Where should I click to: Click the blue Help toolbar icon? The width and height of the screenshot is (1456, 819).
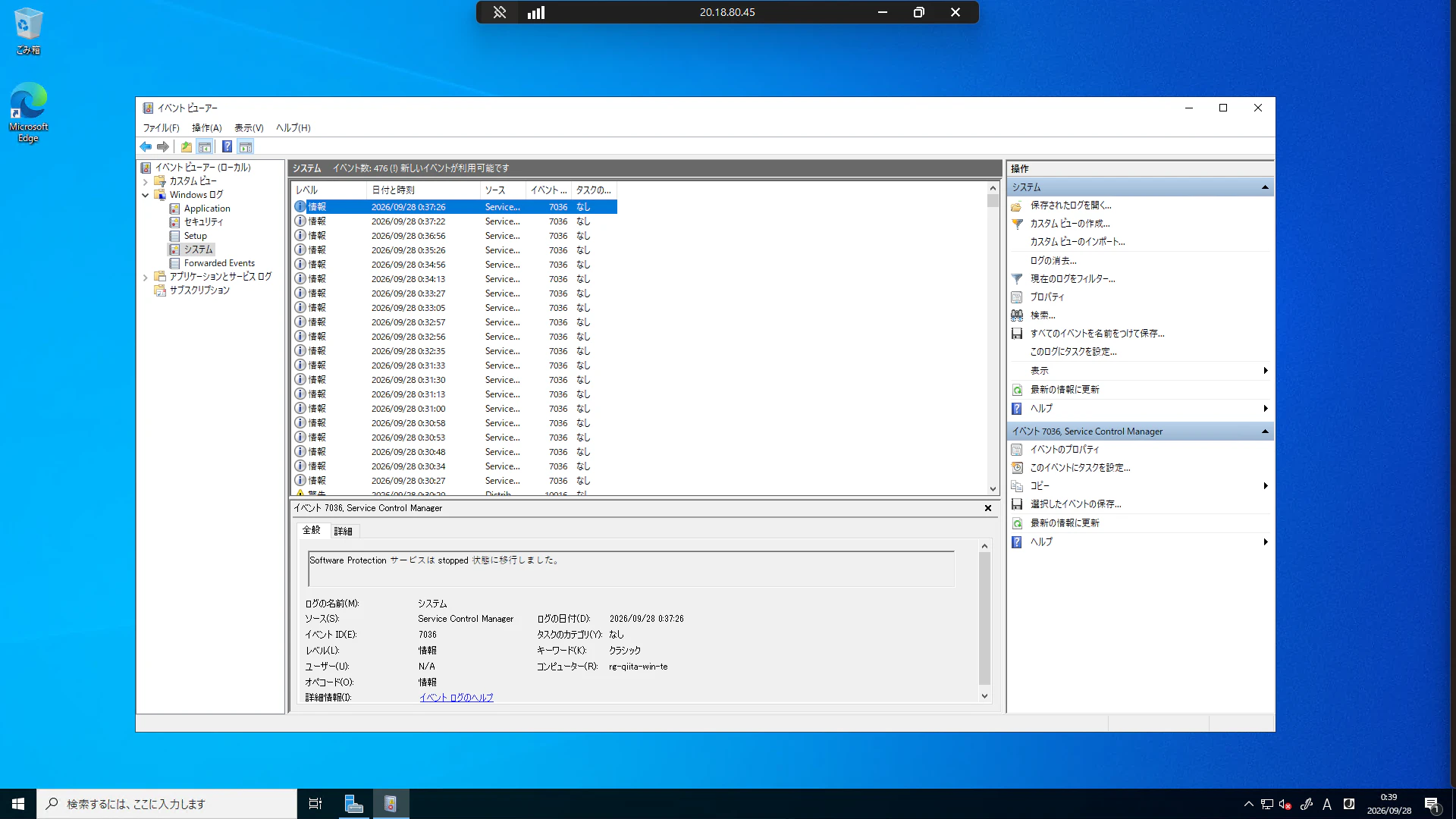point(227,147)
